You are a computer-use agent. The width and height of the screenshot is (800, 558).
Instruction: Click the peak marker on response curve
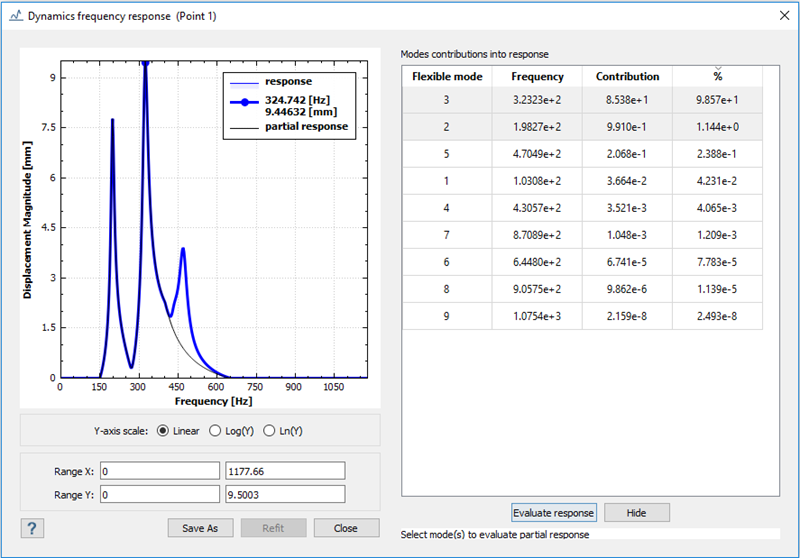coord(145,62)
